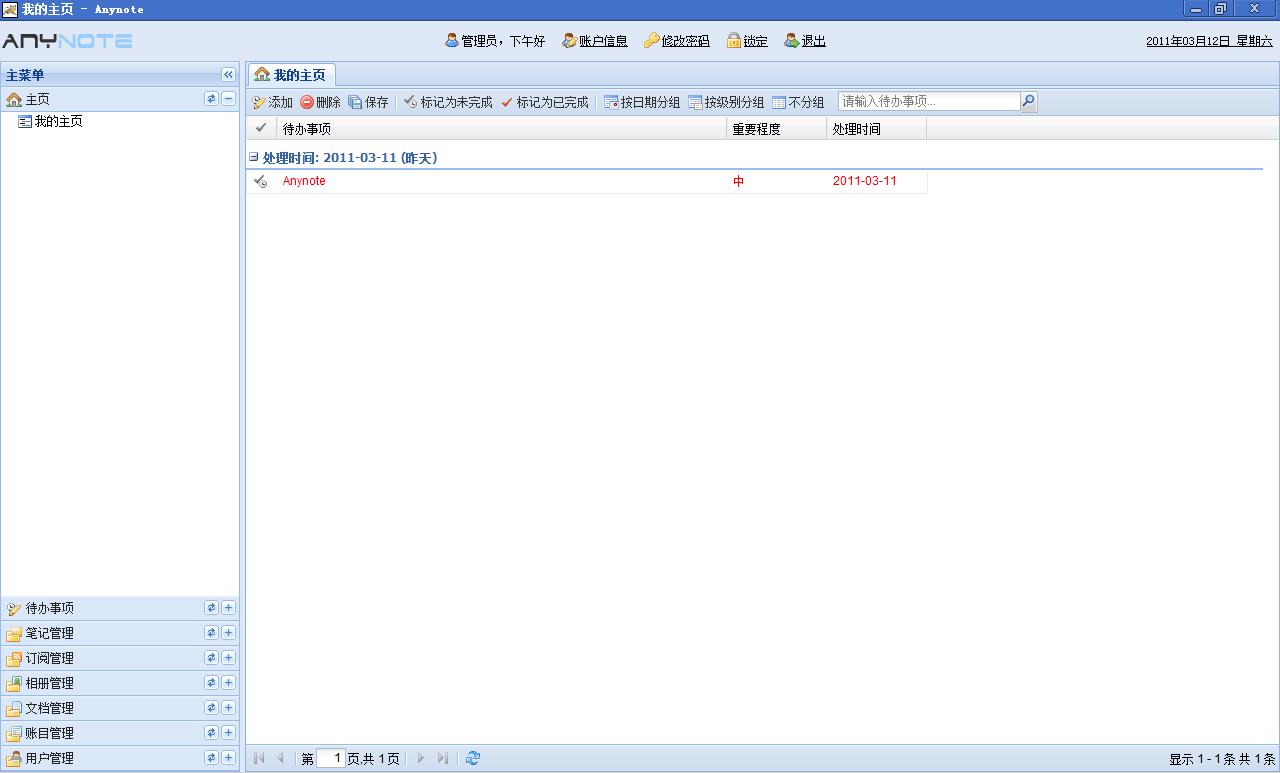Go to the last page
Image resolution: width=1280 pixels, height=773 pixels.
(x=443, y=758)
